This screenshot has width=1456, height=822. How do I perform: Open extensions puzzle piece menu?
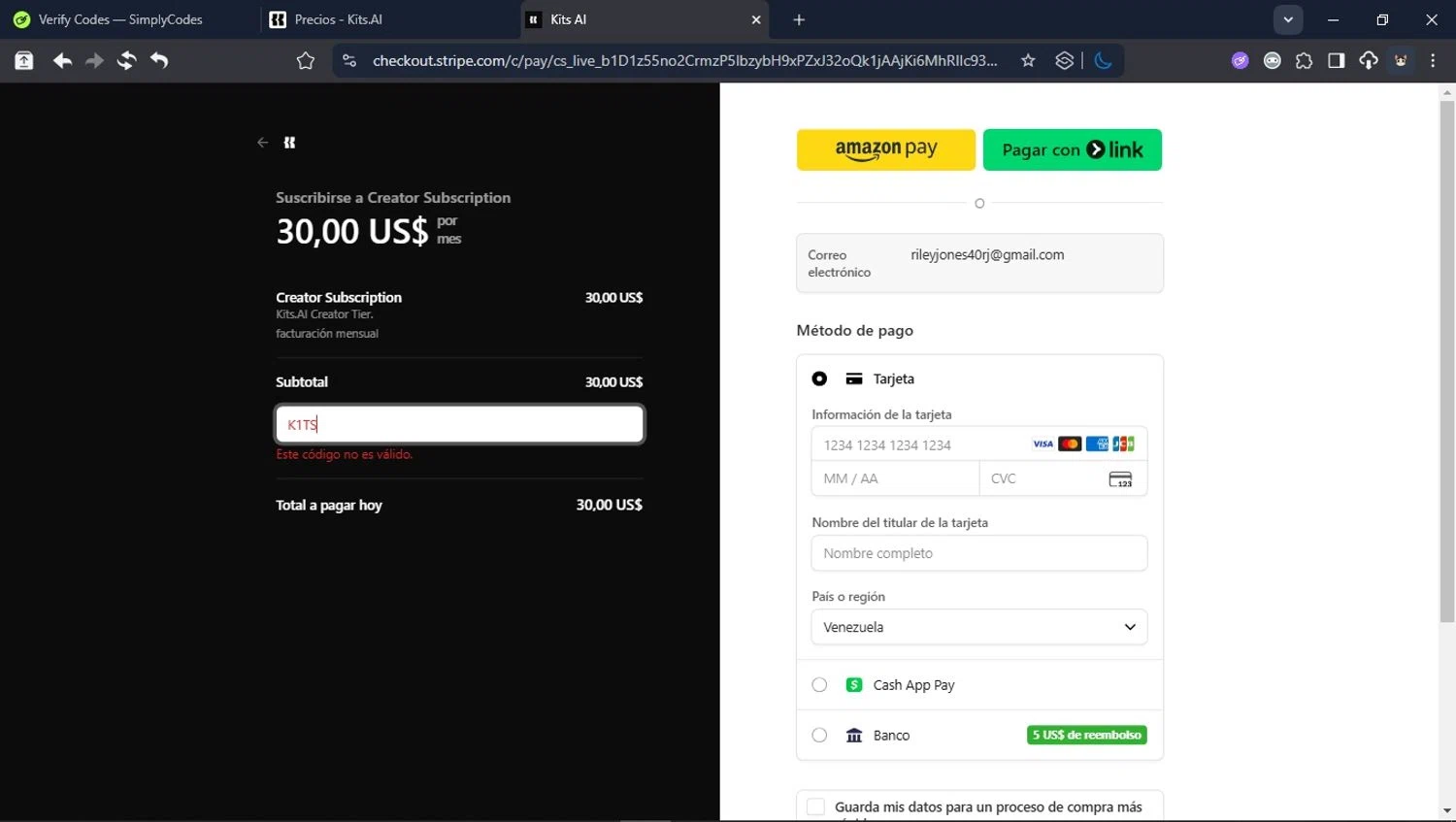(x=1305, y=61)
